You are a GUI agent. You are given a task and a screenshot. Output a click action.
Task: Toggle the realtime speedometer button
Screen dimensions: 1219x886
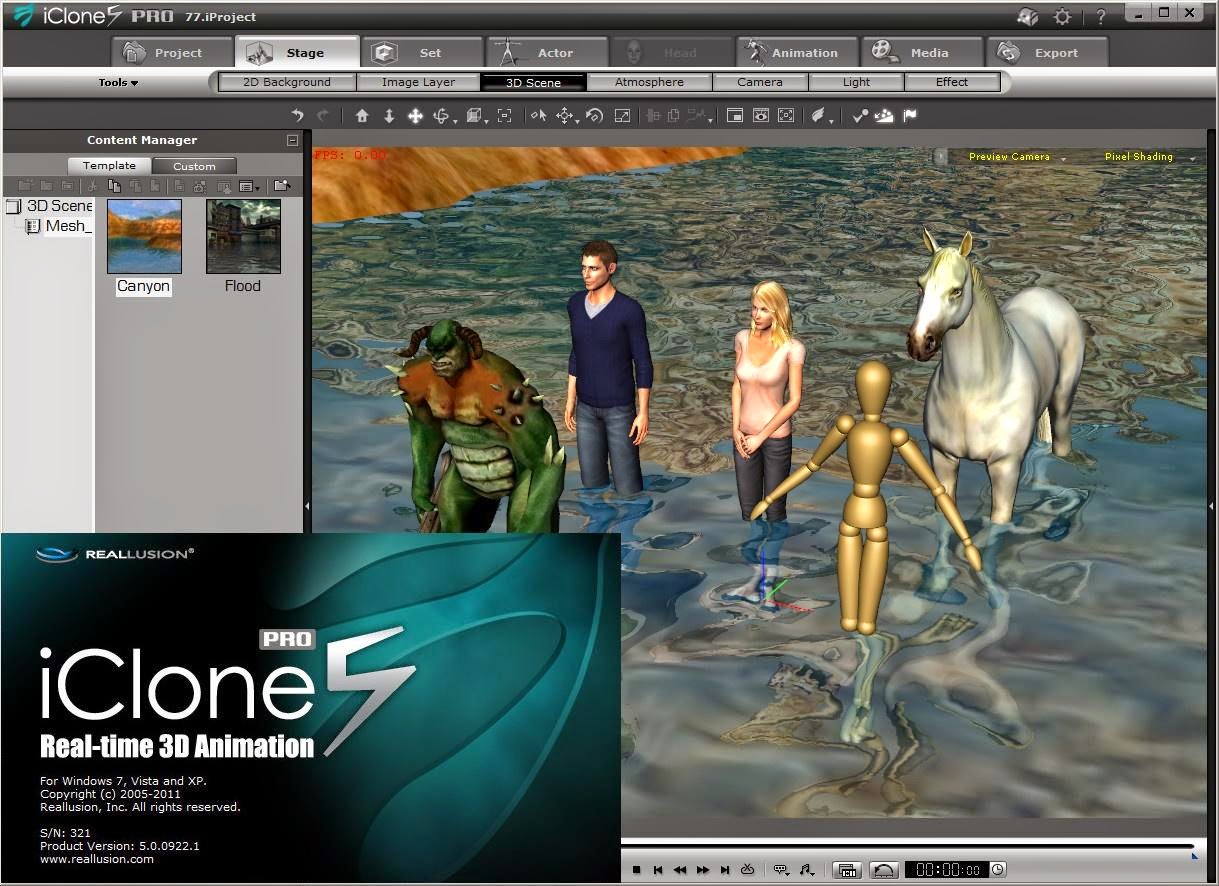(x=884, y=870)
